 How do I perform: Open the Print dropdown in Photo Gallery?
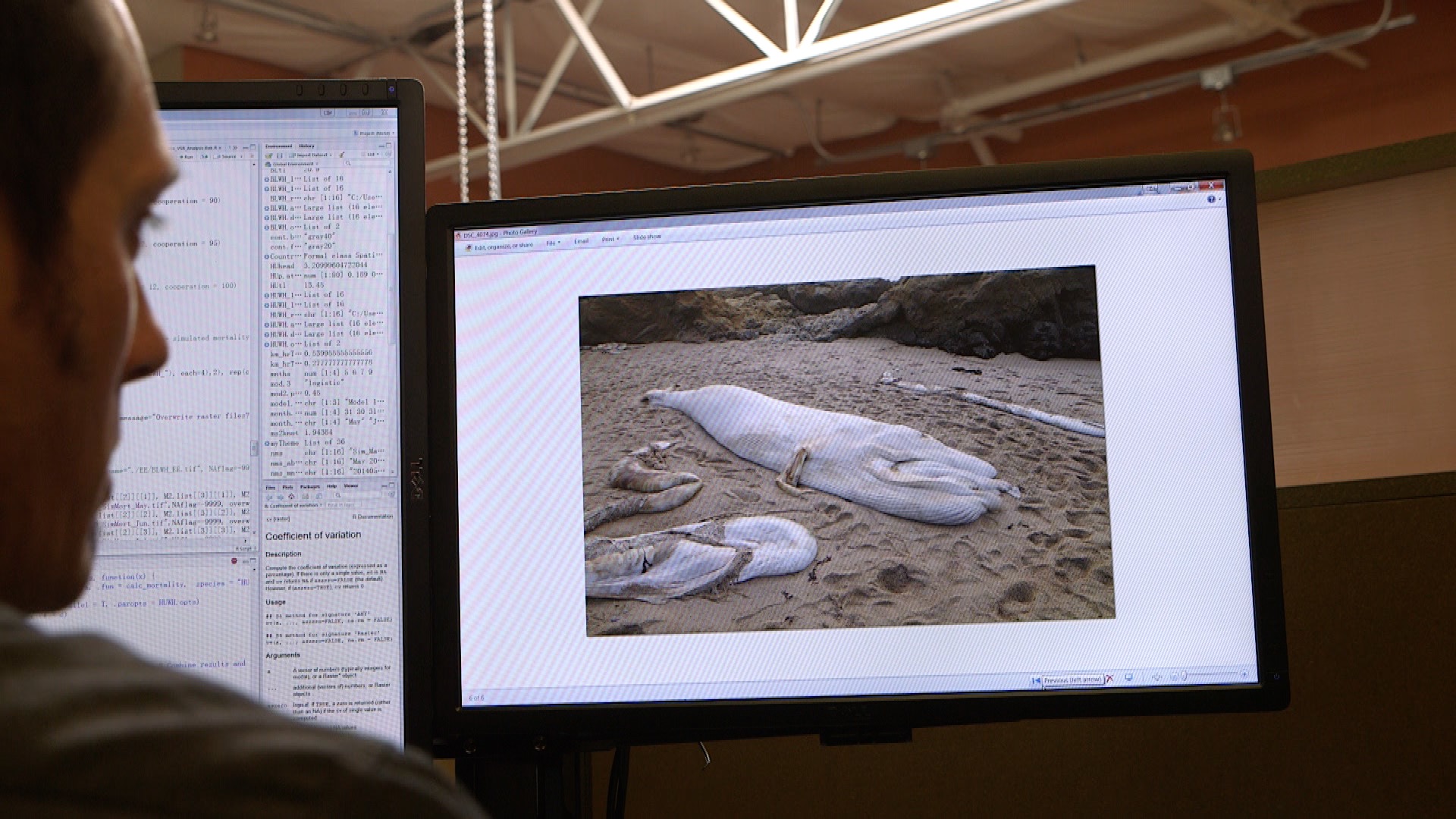tap(610, 240)
